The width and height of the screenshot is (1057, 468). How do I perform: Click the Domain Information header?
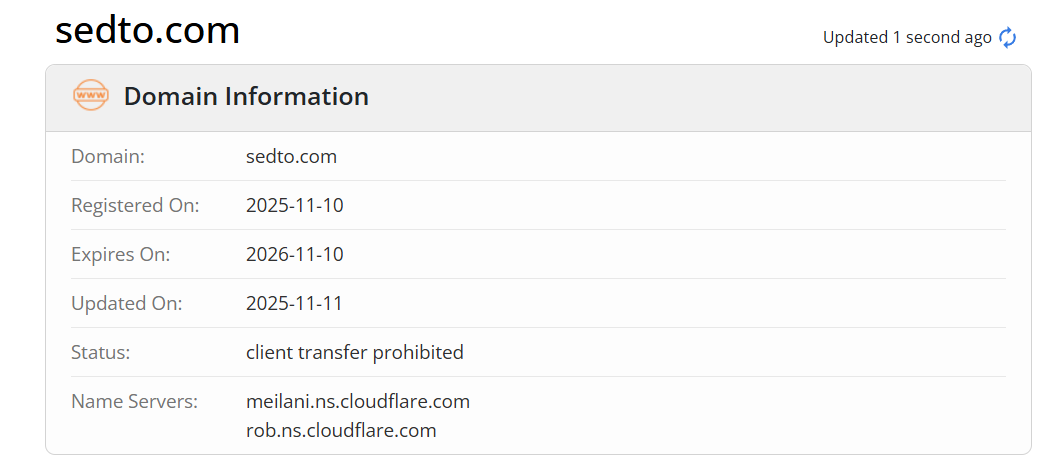point(246,97)
